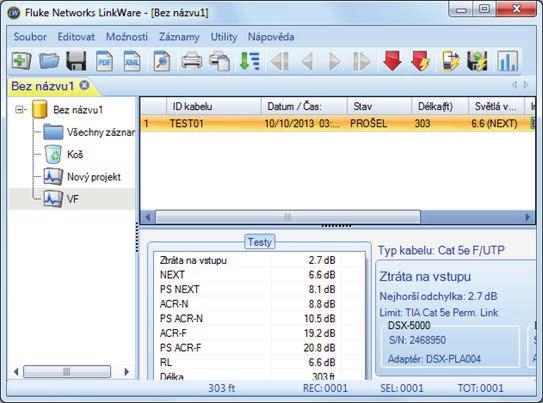Click red arrow with lightning bolt icon

coord(420,61)
